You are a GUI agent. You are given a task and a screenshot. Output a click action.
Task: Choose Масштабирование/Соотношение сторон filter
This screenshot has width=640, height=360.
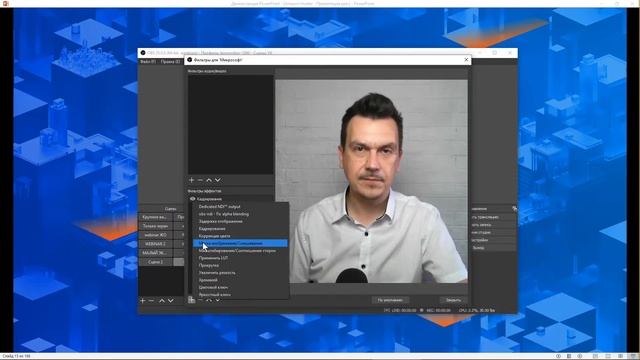pyautogui.click(x=240, y=251)
